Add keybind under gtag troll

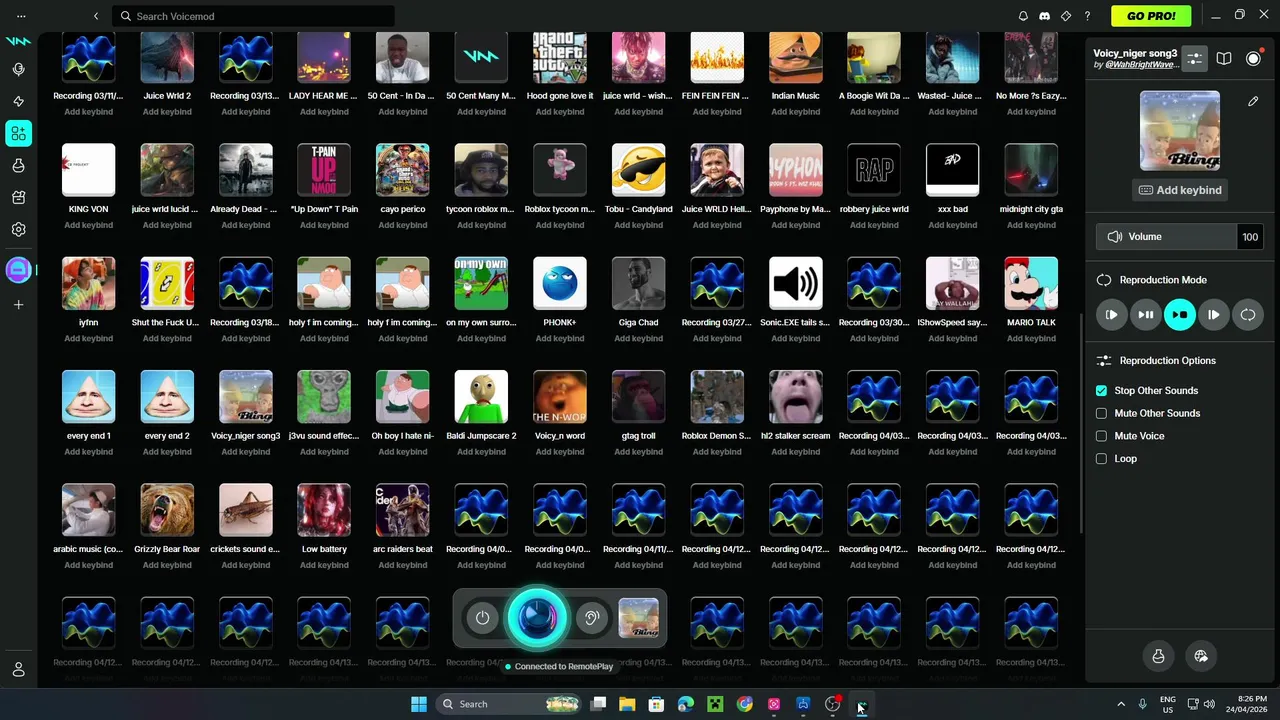[638, 452]
